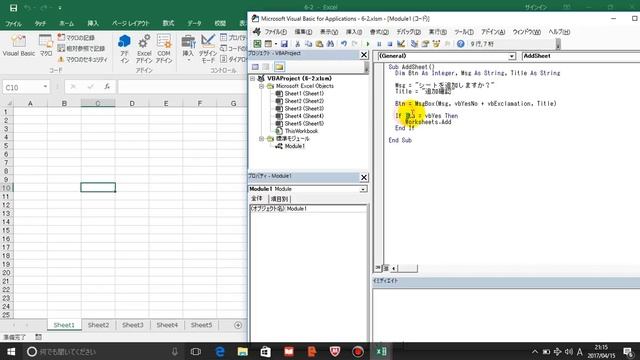The width and height of the screenshot is (640, 360).
Task: Click the Cut scissors icon in VBA toolbar
Action: (298, 44)
